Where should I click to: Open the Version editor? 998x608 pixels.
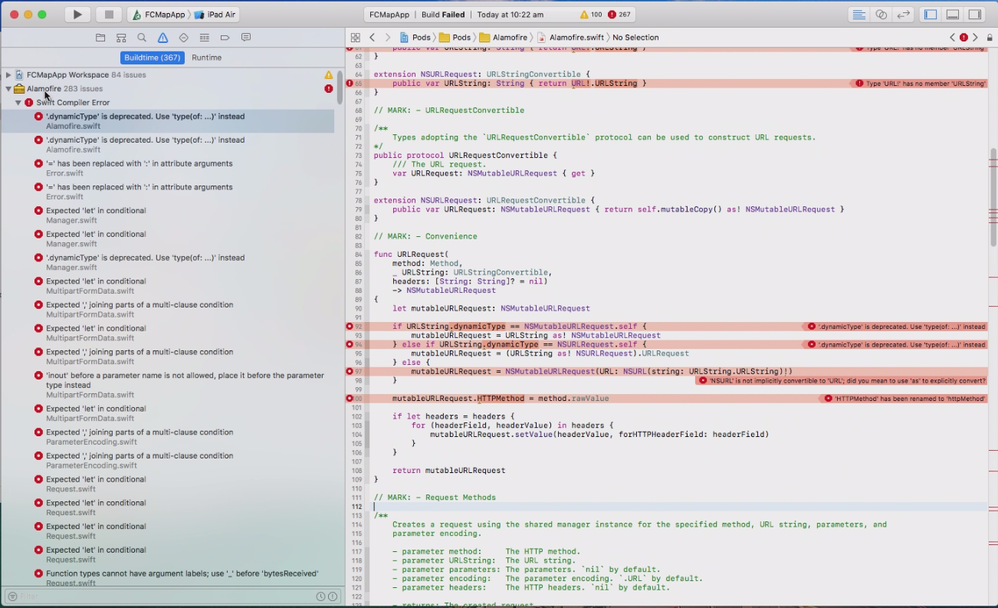pyautogui.click(x=904, y=15)
